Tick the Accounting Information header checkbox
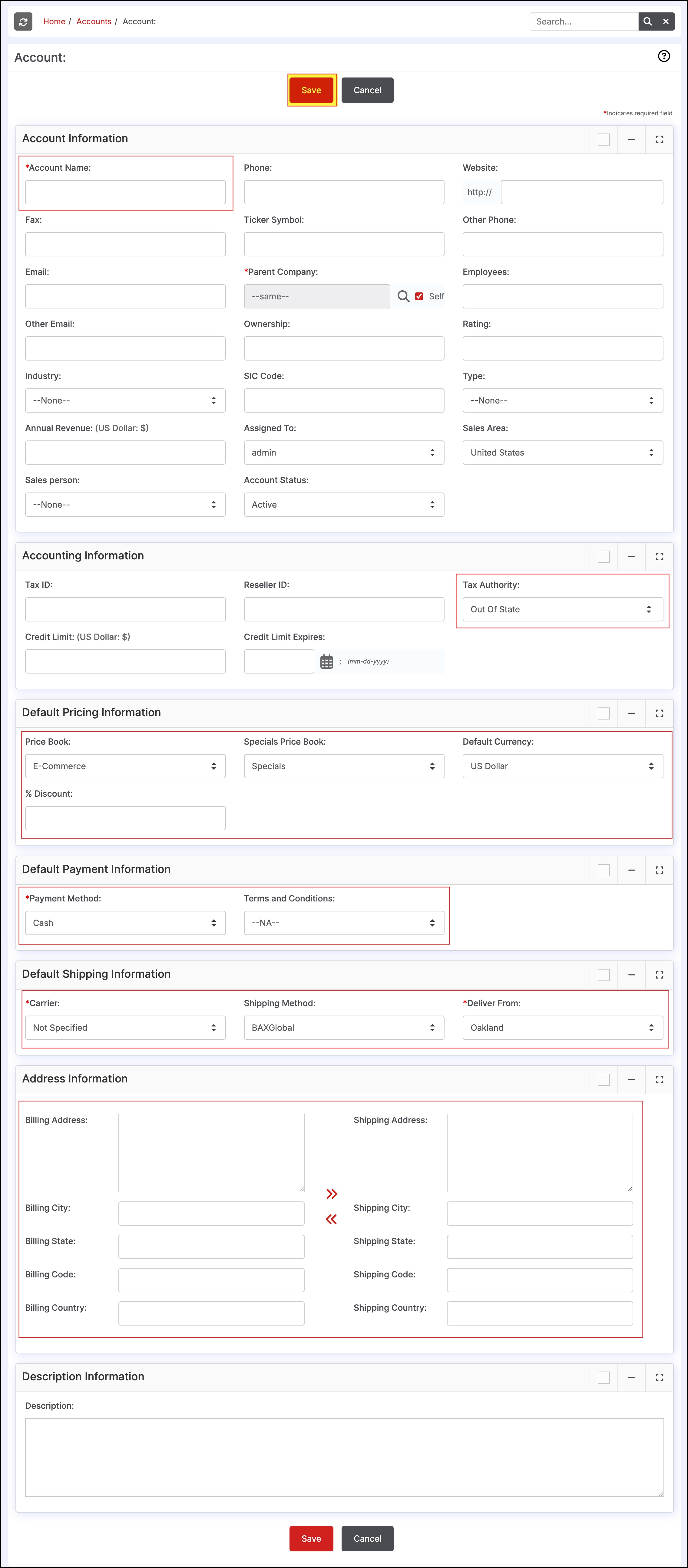Screen dimensions: 688x1568 (604, 556)
